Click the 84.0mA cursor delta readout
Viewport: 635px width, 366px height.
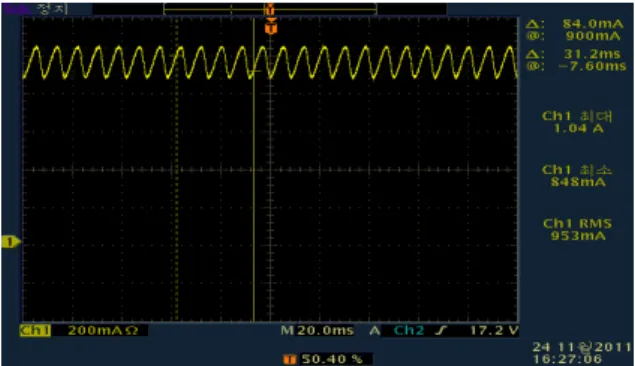[593, 24]
